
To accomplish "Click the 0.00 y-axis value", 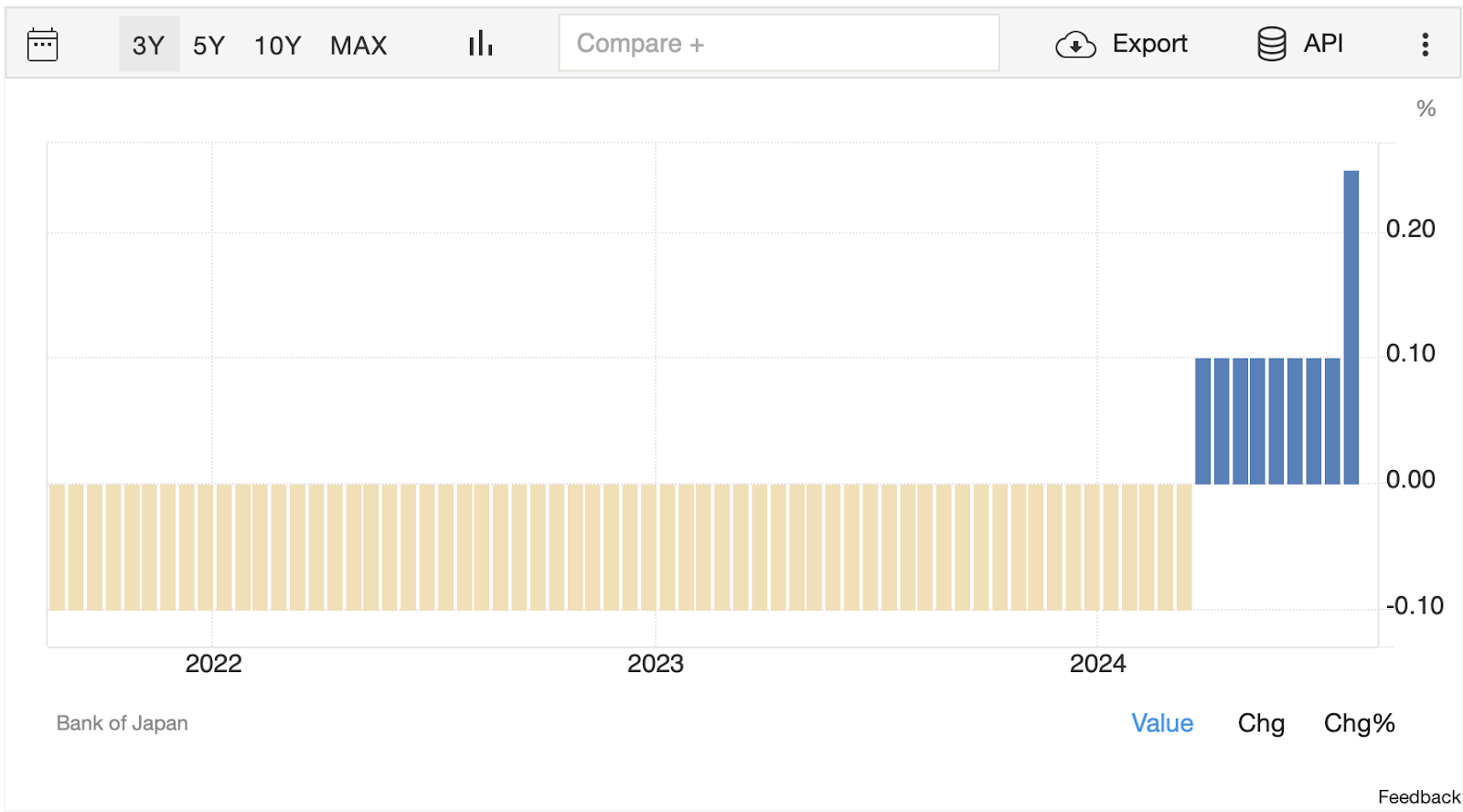I will click(1410, 479).
